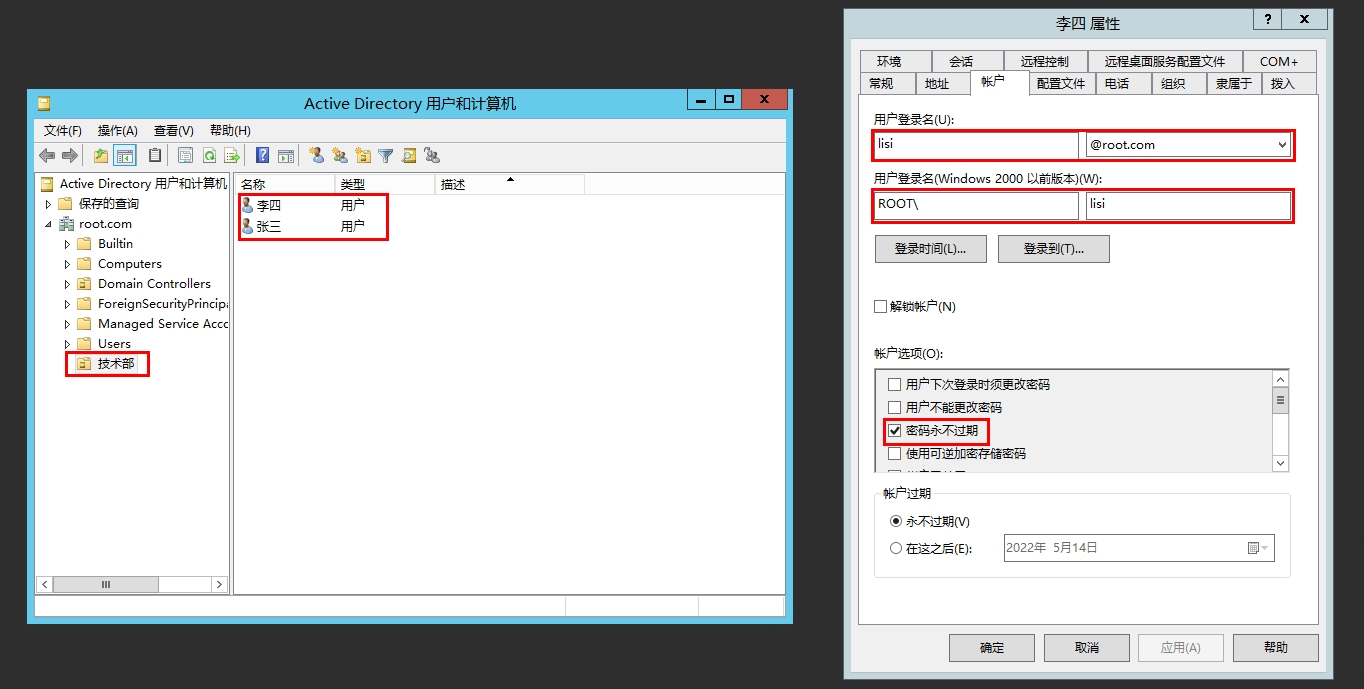
Task: Open Help via the blue question mark icon
Action: pyautogui.click(x=262, y=155)
